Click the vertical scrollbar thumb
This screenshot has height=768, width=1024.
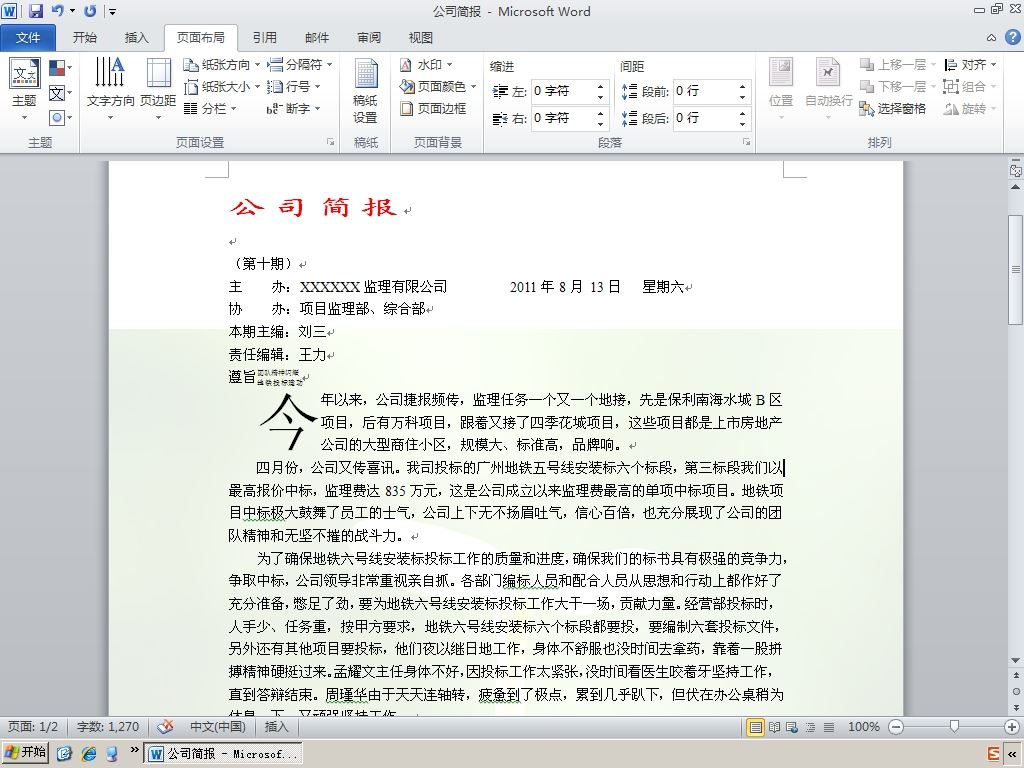coord(1016,269)
